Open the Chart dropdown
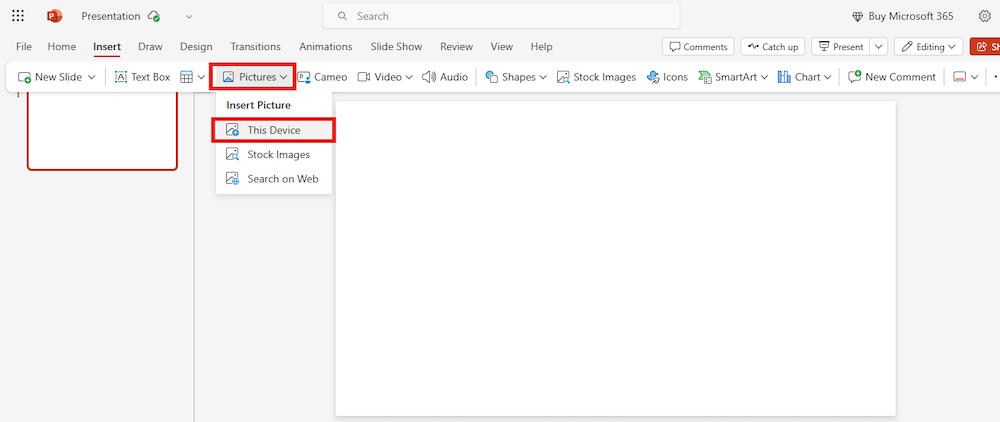Viewport: 1000px width, 422px height. (x=804, y=77)
